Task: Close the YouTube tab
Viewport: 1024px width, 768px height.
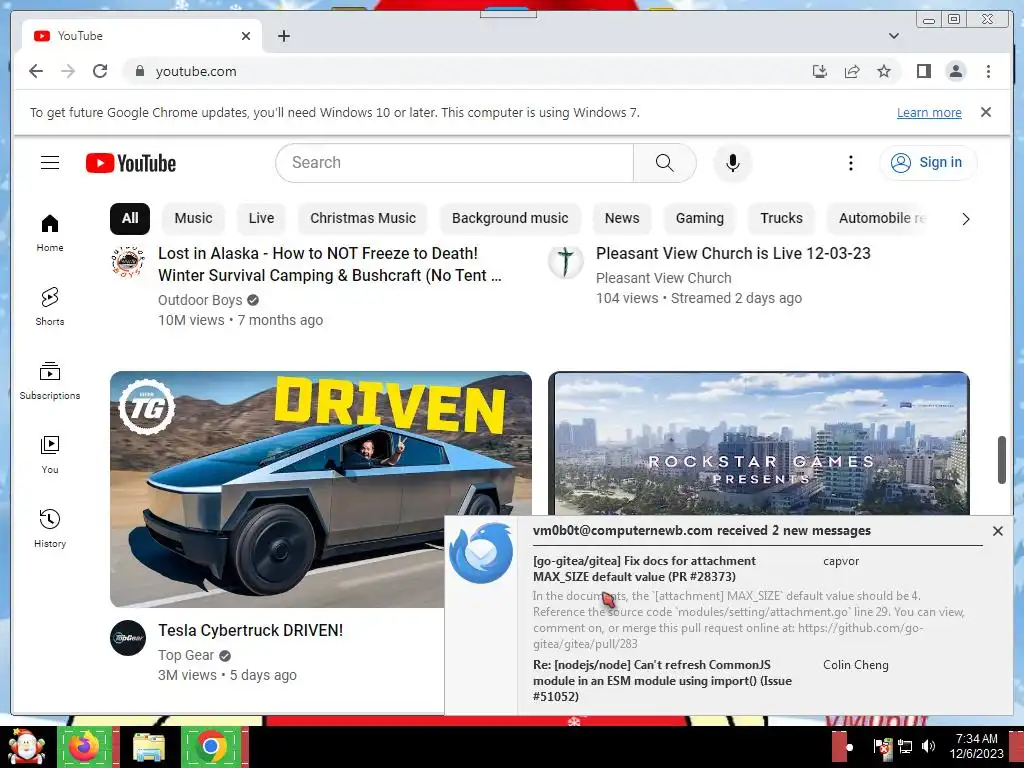Action: 246,36
